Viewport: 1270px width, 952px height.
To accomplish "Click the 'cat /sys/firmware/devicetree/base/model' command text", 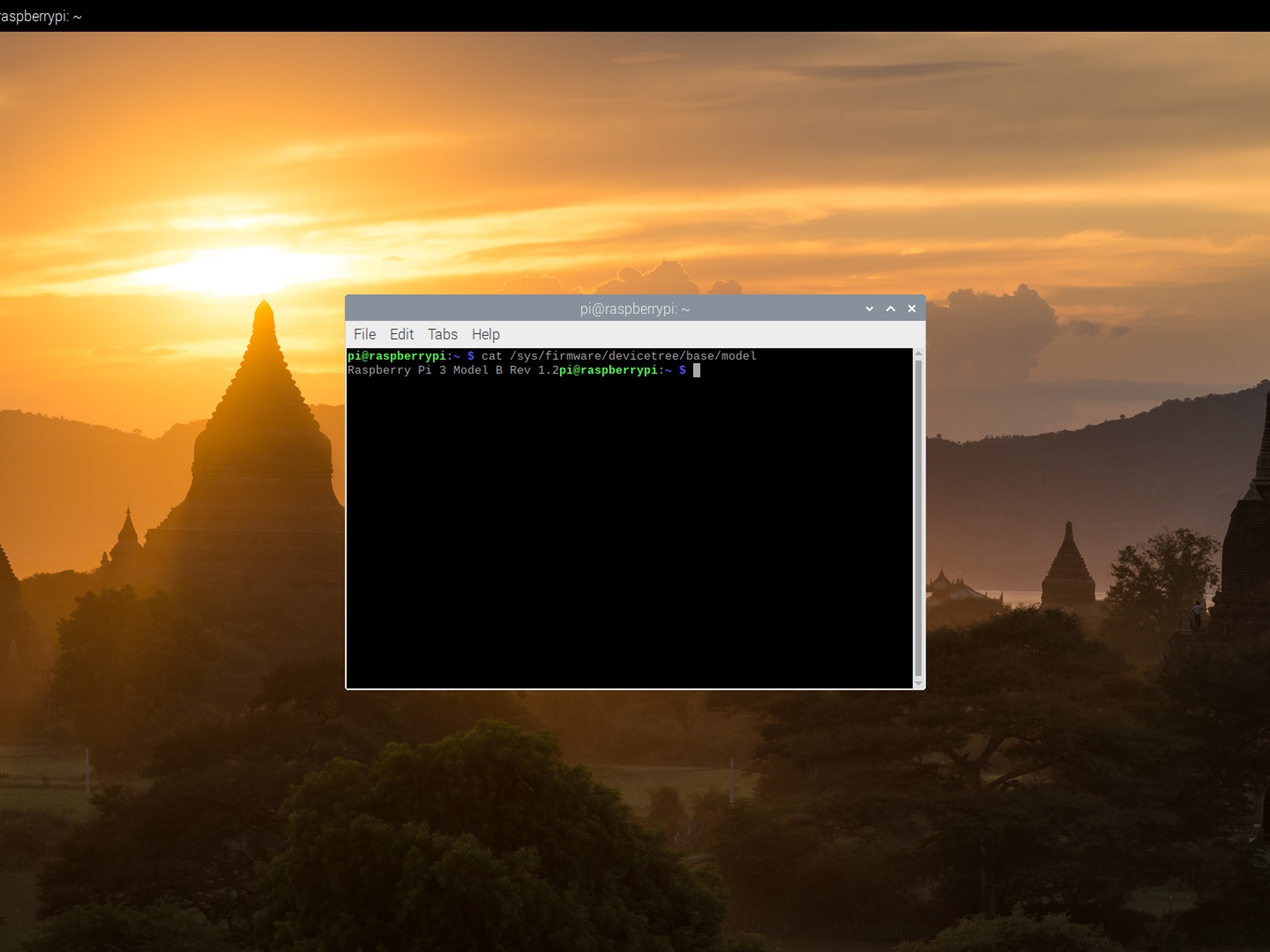I will pos(619,356).
